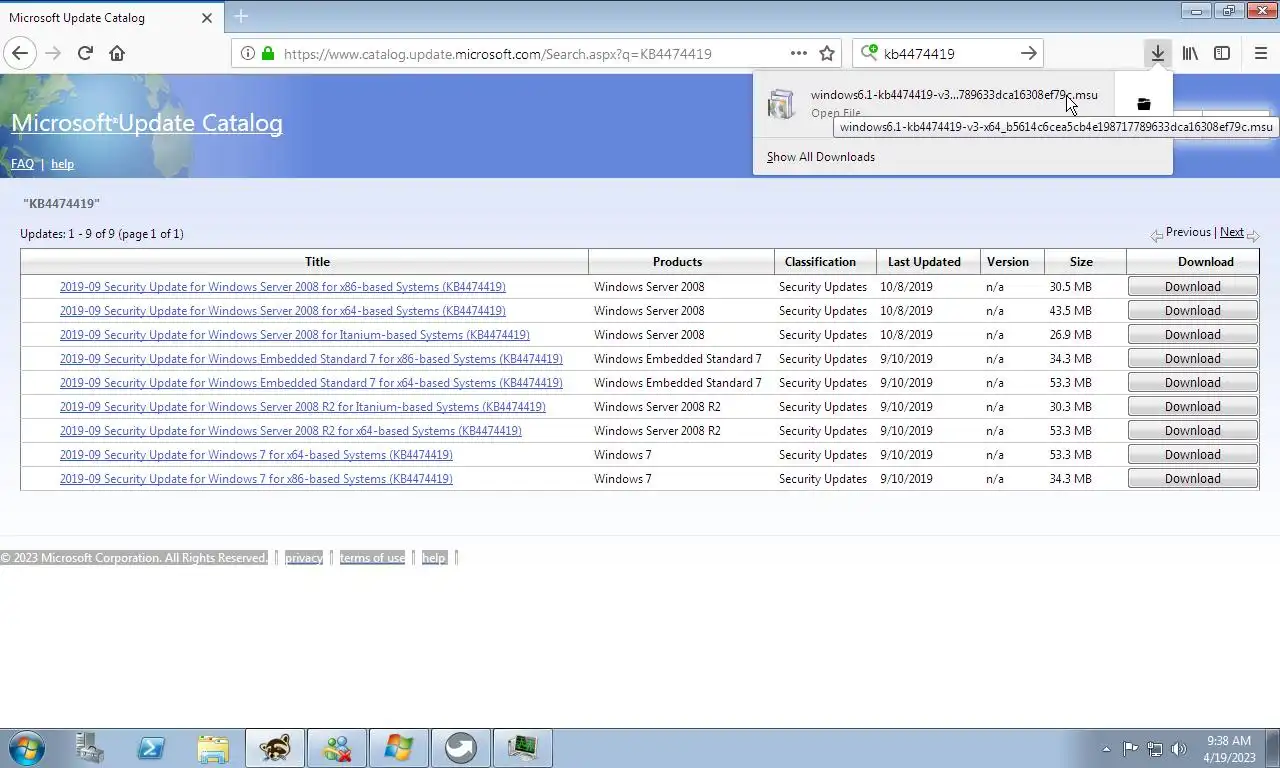
Task: Click the Microsoft Update Catalog heading link
Action: tap(147, 123)
